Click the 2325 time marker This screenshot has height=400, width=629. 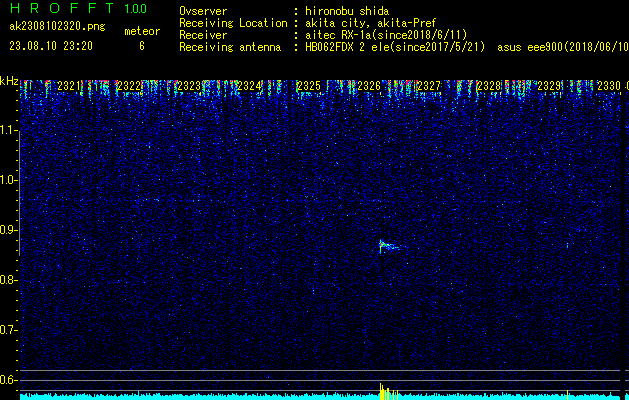point(309,87)
